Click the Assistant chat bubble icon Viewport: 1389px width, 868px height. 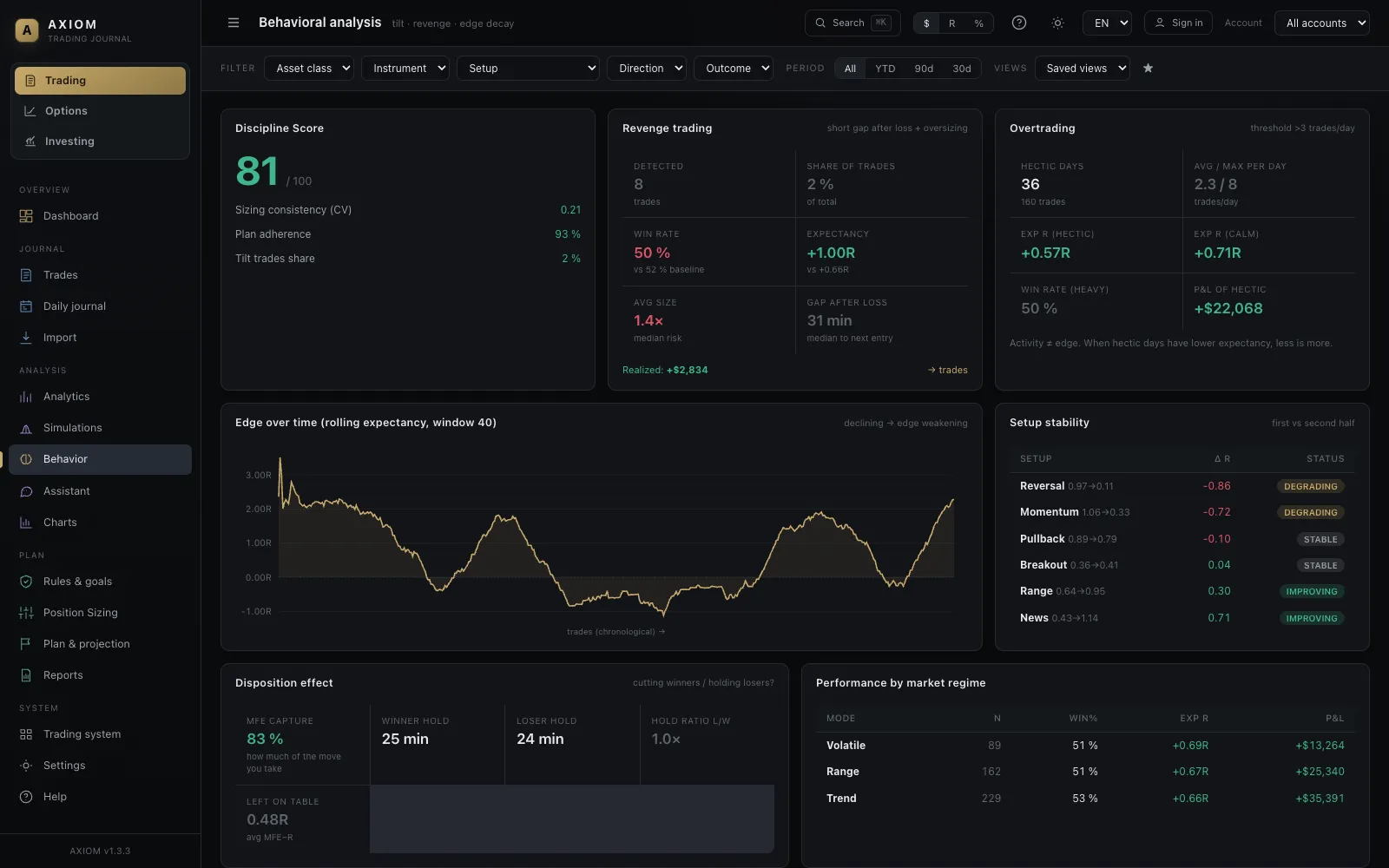(x=26, y=491)
